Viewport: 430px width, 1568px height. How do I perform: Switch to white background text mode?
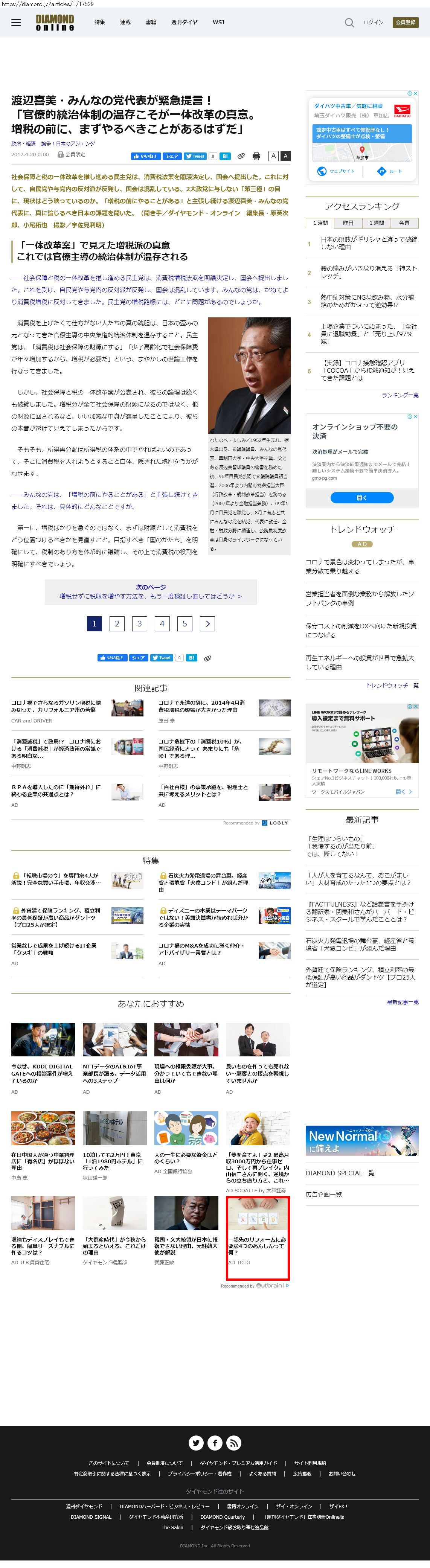pos(273,157)
